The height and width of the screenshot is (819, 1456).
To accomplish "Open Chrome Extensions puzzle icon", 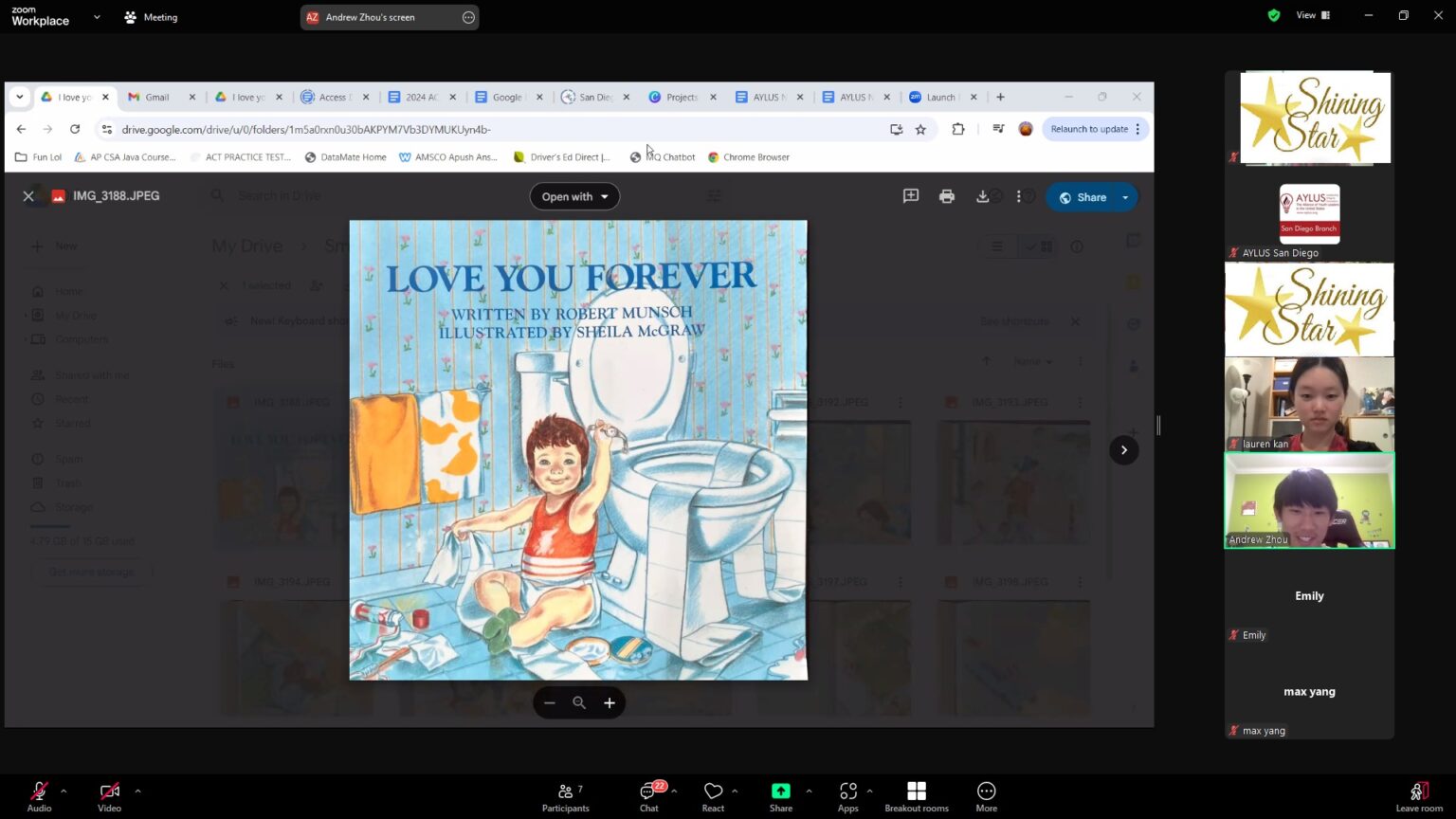I will point(958,129).
